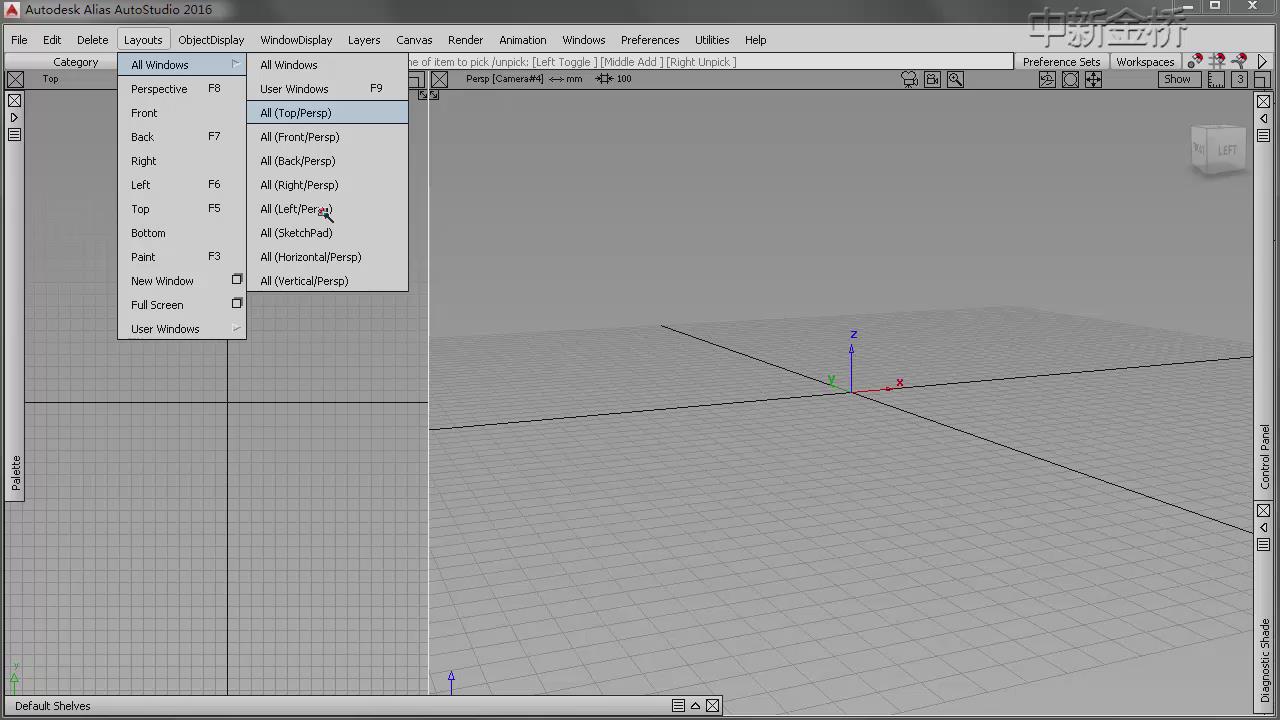
Task: Open the Utilities menu
Action: click(712, 40)
